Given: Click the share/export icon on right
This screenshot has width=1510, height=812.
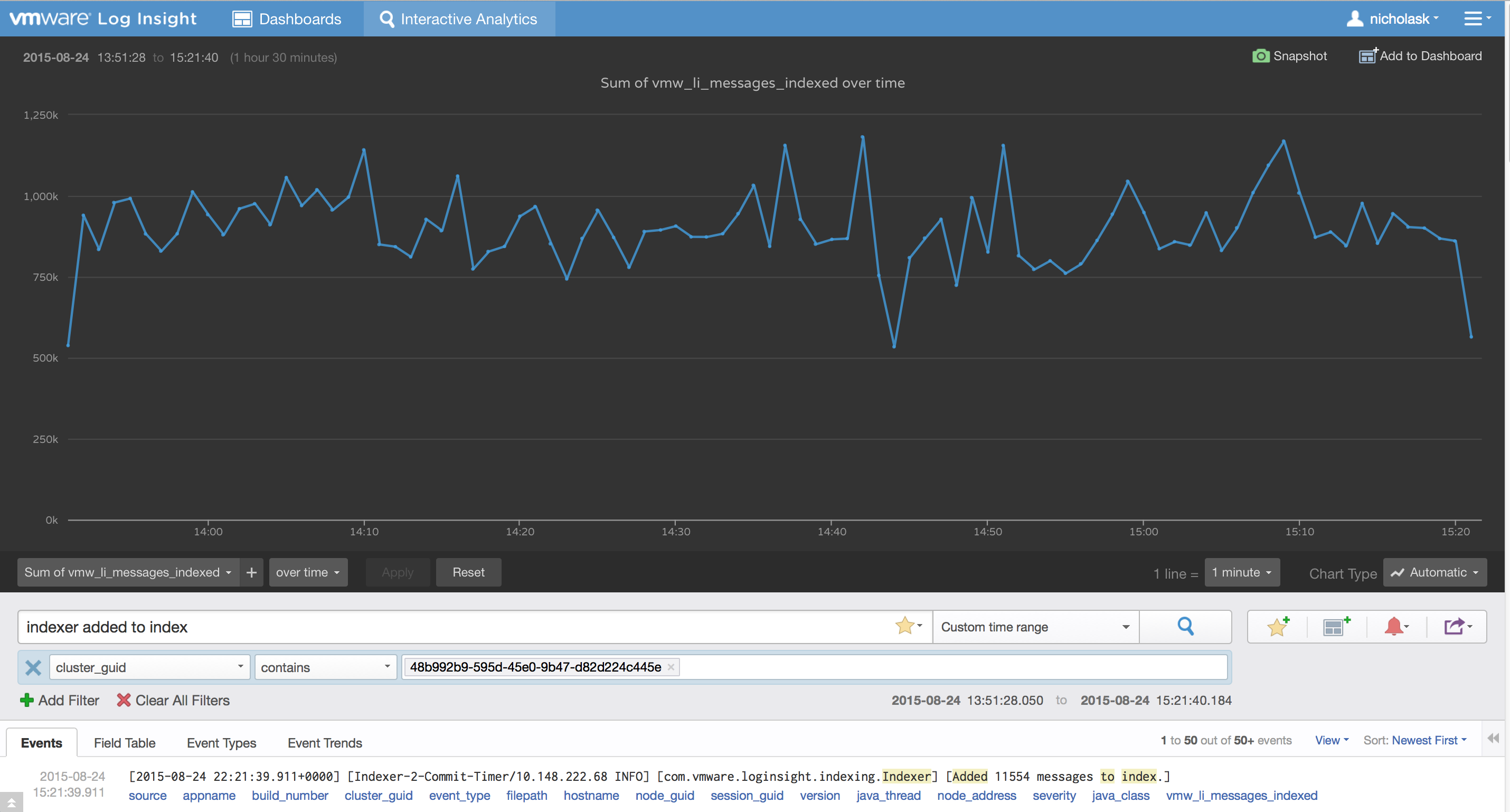Looking at the screenshot, I should point(1457,627).
